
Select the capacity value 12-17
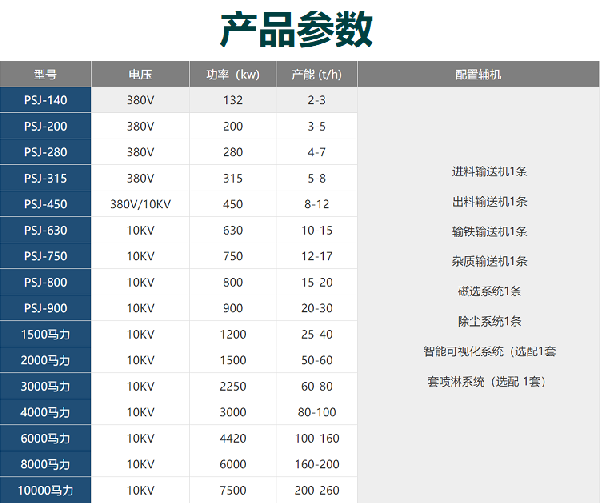316,256
